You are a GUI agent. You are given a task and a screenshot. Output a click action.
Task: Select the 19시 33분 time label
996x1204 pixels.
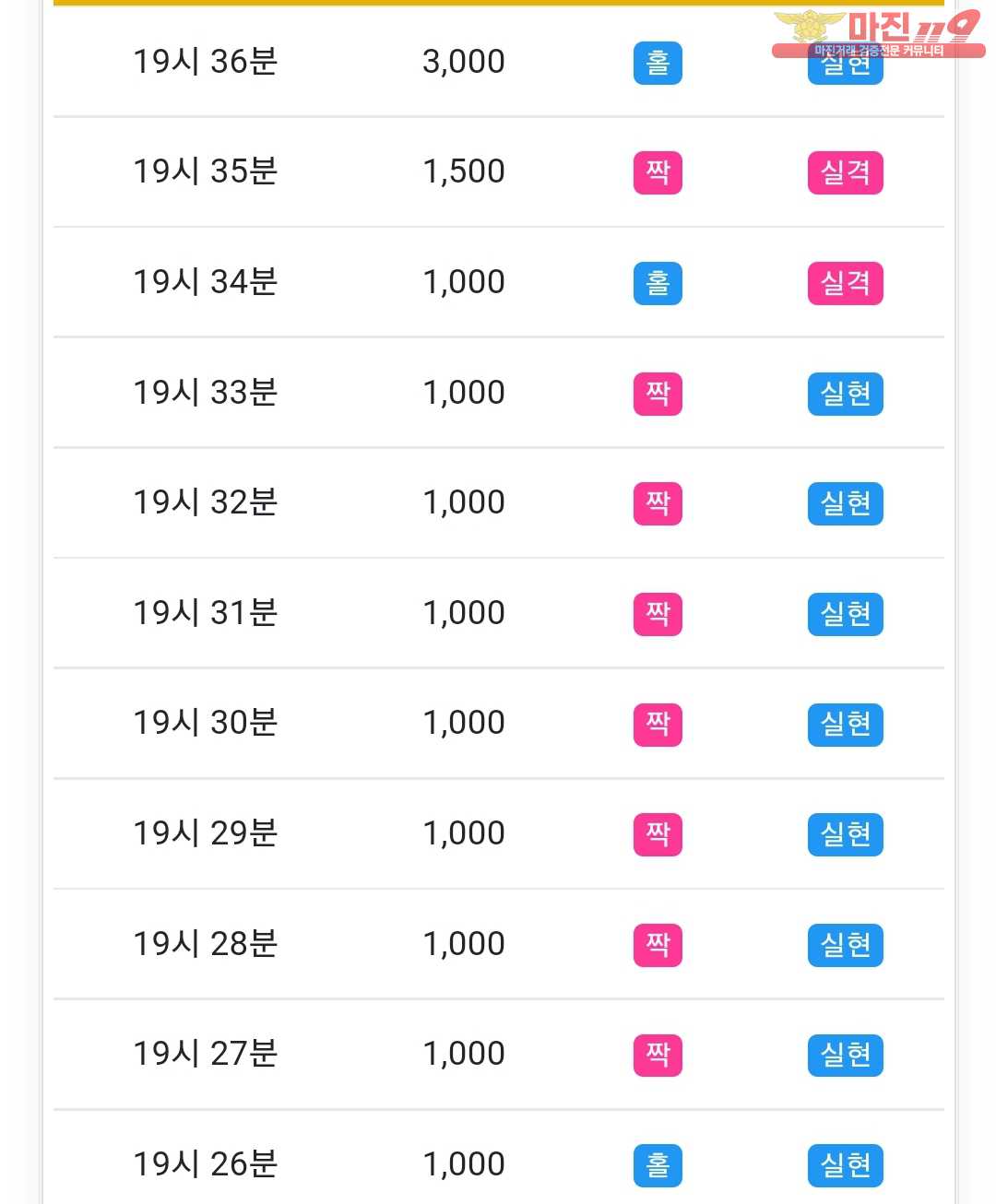click(206, 393)
